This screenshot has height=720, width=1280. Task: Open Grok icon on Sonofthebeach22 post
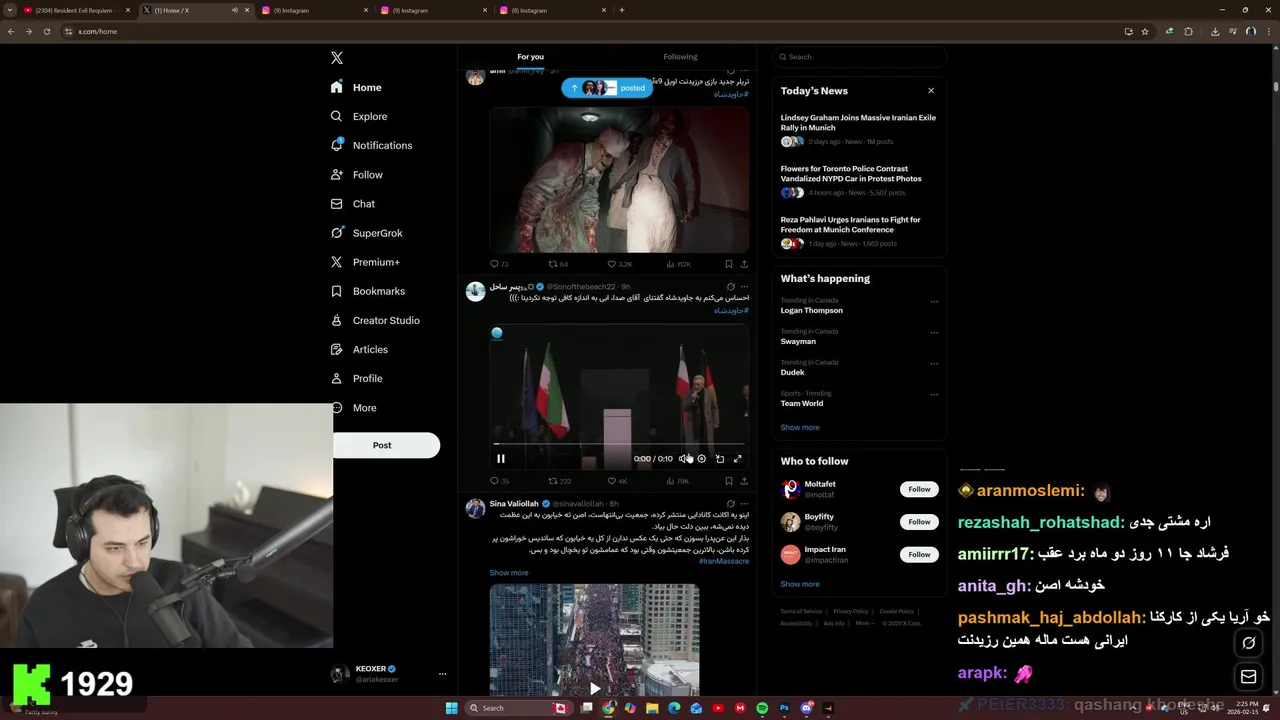(x=731, y=287)
